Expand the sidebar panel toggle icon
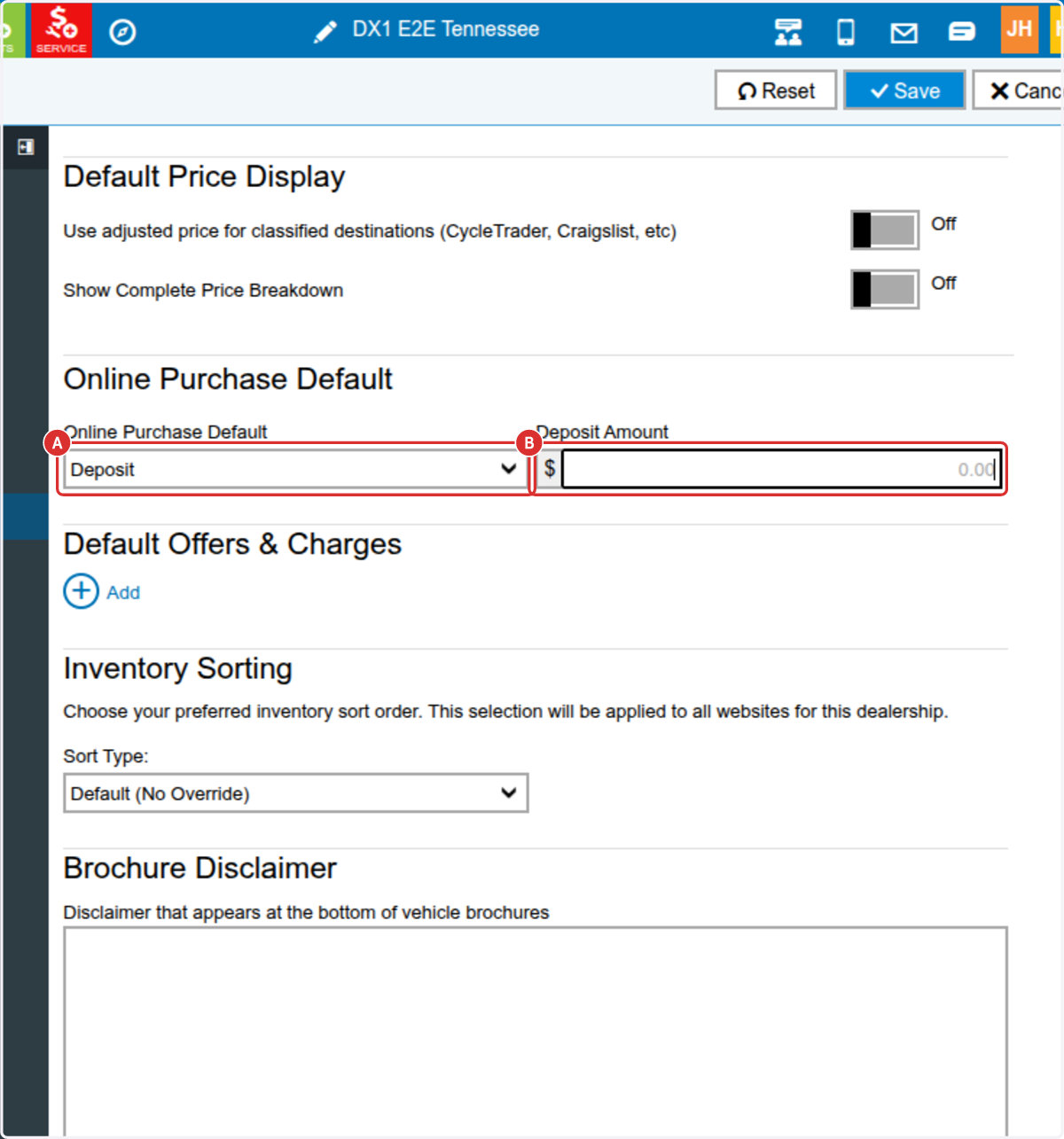 [26, 147]
